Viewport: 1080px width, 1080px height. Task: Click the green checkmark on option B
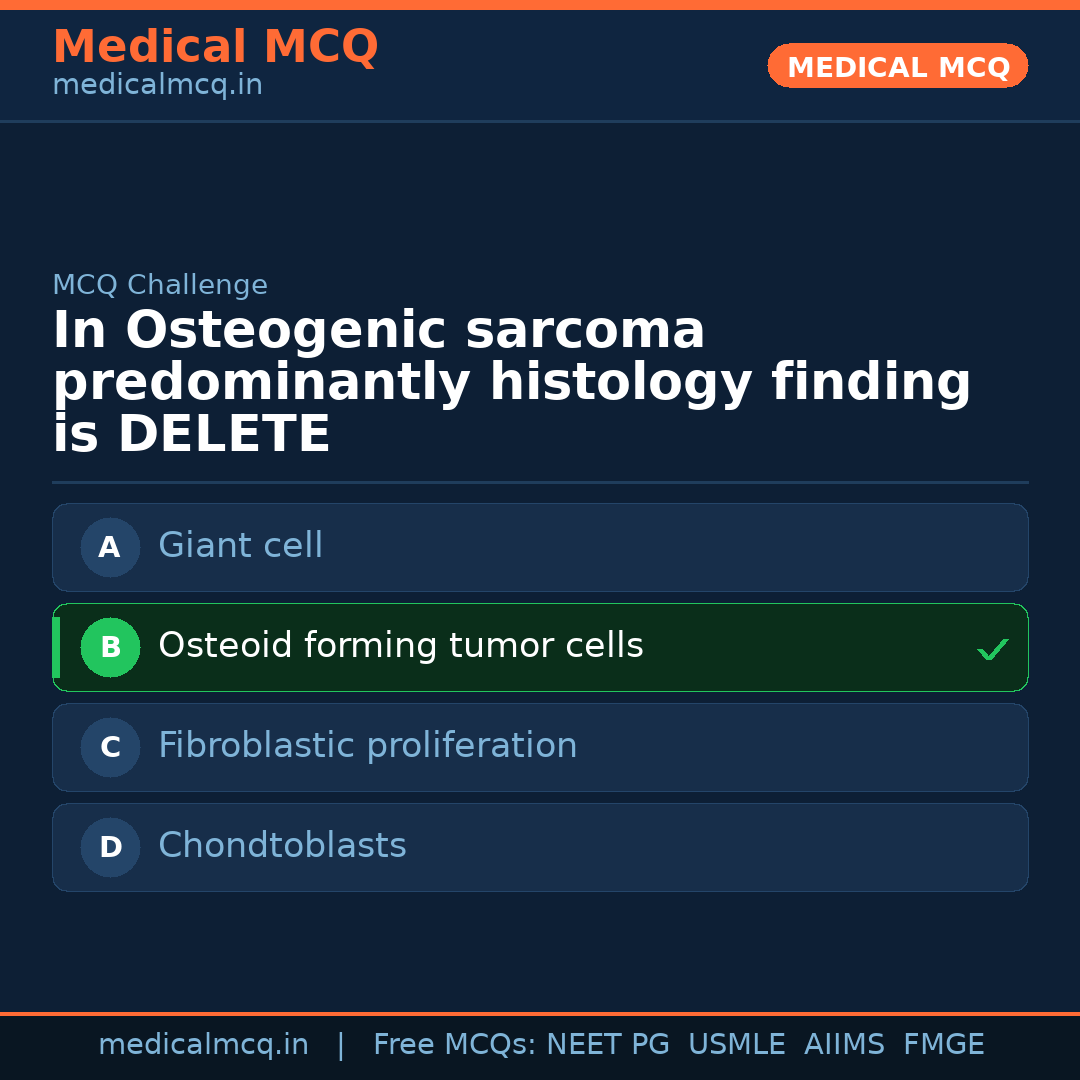[992, 649]
